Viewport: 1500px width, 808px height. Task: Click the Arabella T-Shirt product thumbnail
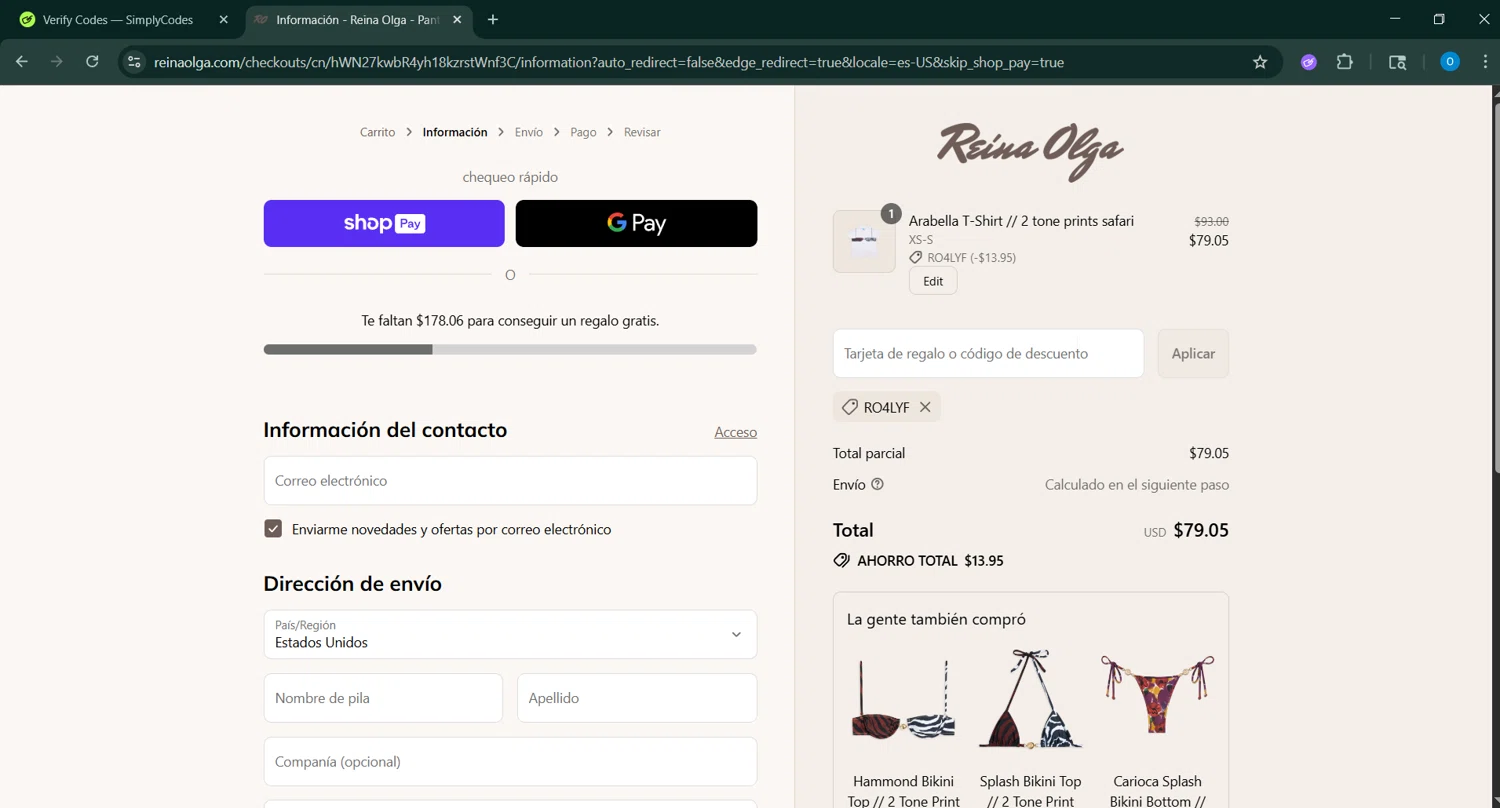(864, 241)
